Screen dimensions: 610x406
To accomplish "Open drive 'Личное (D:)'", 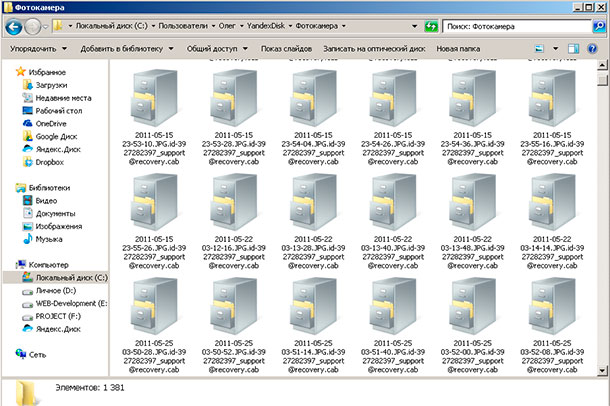I will 49,290.
